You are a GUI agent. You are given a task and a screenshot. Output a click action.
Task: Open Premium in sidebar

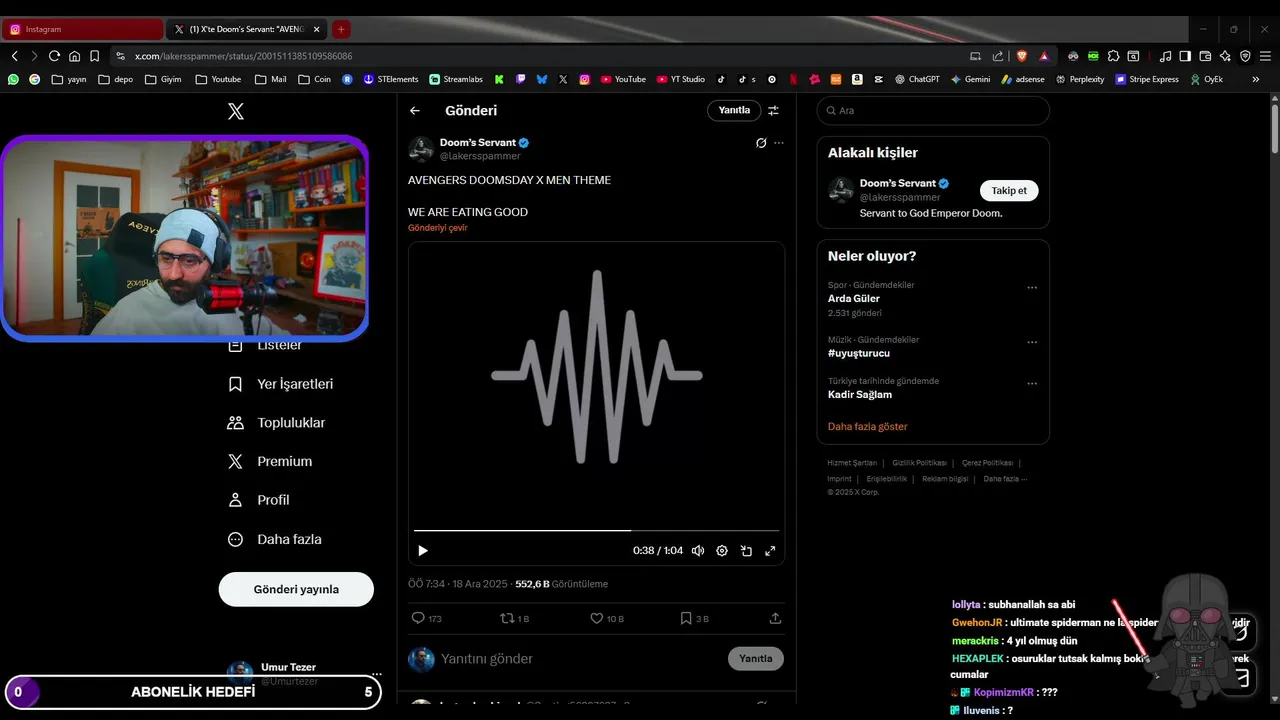tap(270, 461)
